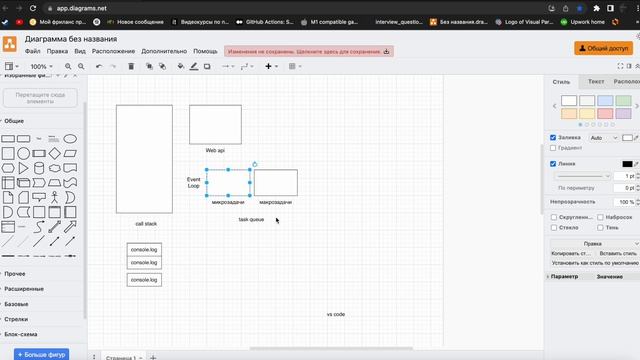Open the plus insert dropdown
Image resolution: width=640 pixels, height=360 pixels.
(271, 66)
